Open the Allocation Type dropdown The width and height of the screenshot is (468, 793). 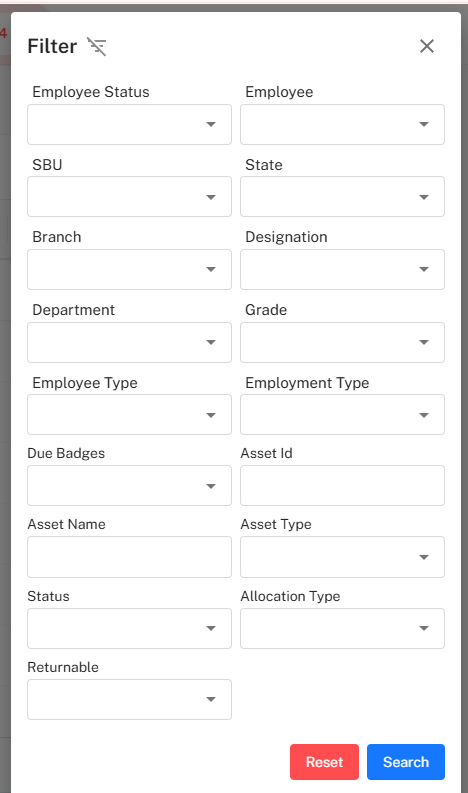(343, 629)
